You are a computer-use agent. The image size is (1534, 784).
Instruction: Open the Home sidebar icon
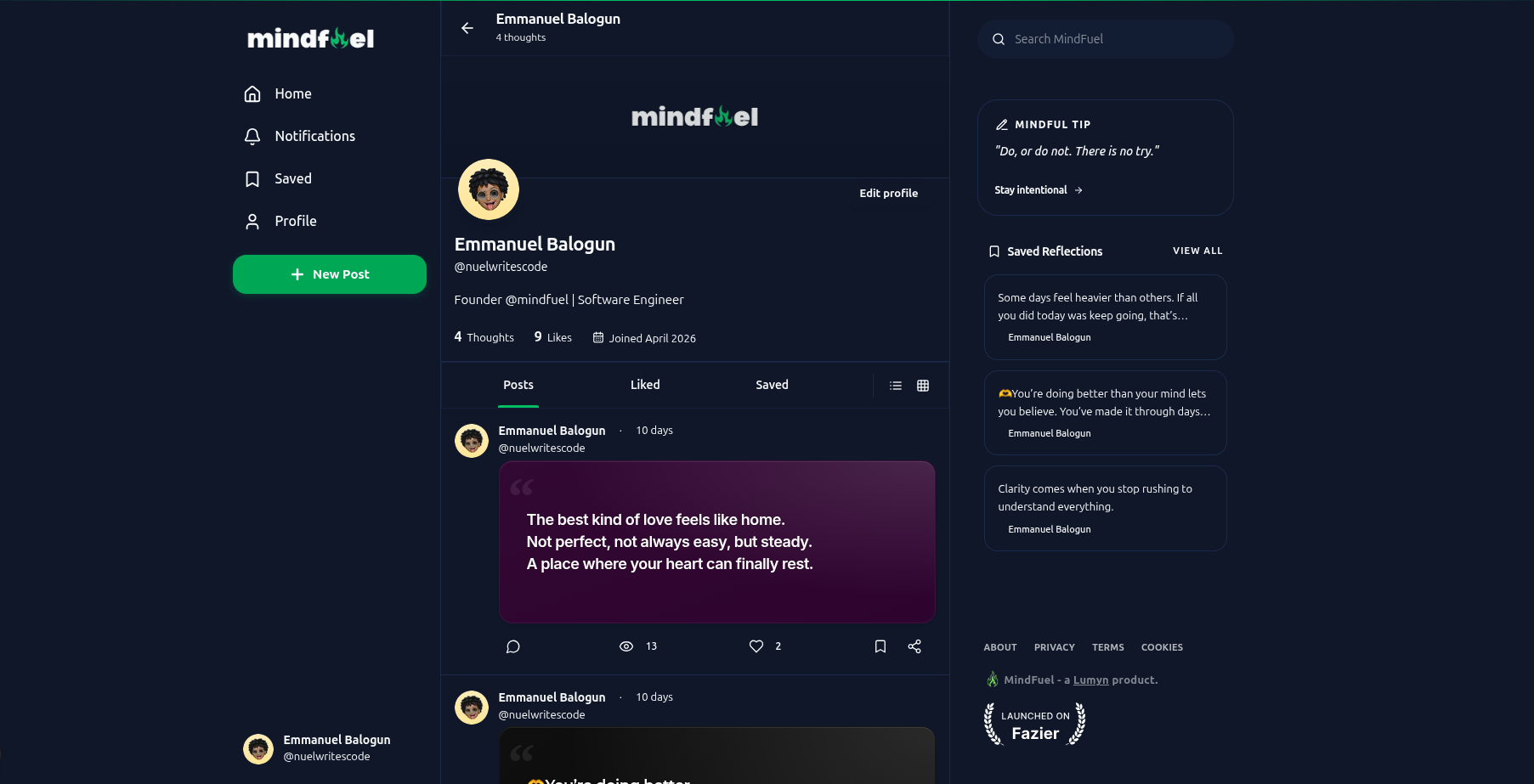tap(252, 93)
